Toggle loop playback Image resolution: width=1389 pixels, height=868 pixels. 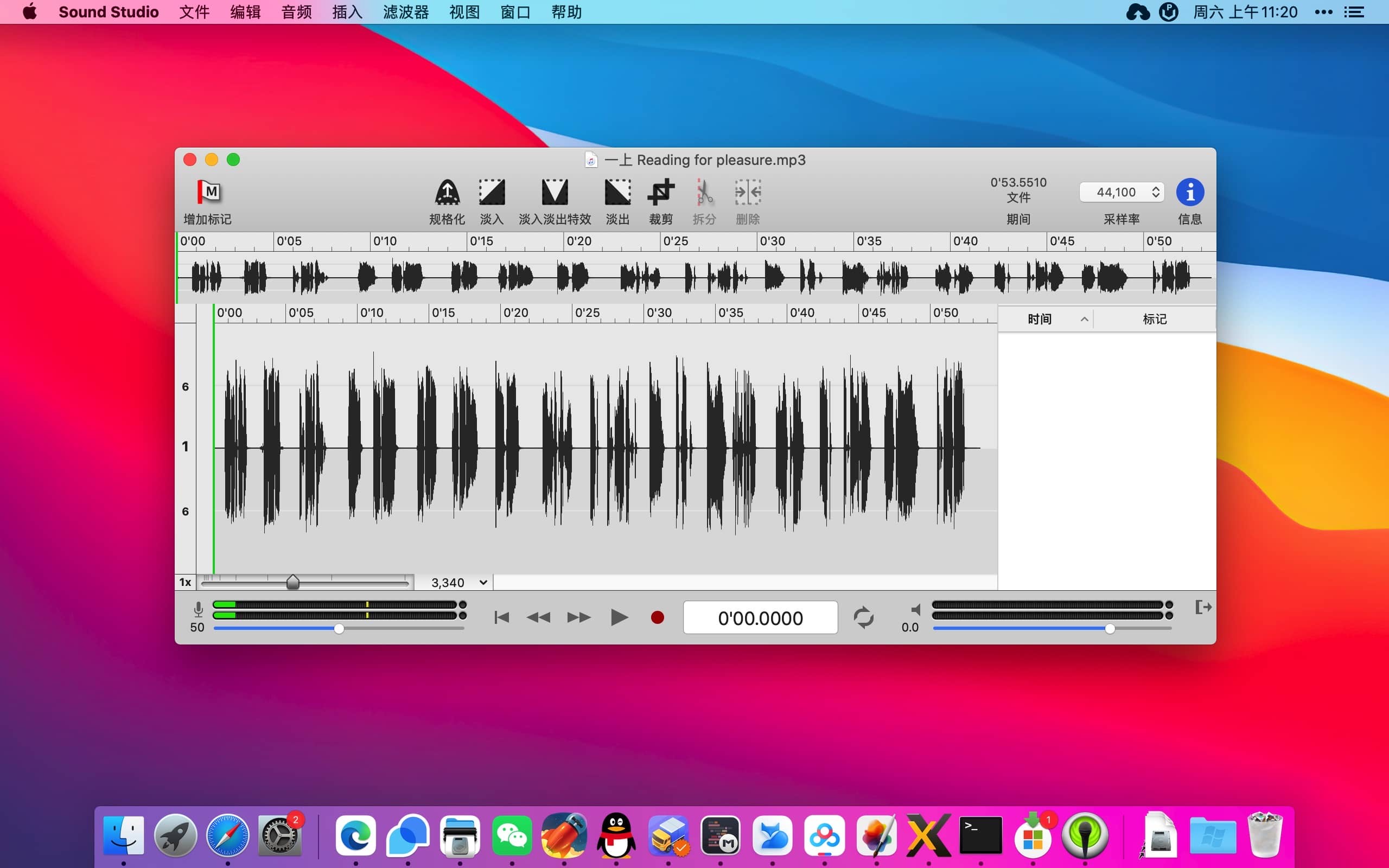coord(863,617)
